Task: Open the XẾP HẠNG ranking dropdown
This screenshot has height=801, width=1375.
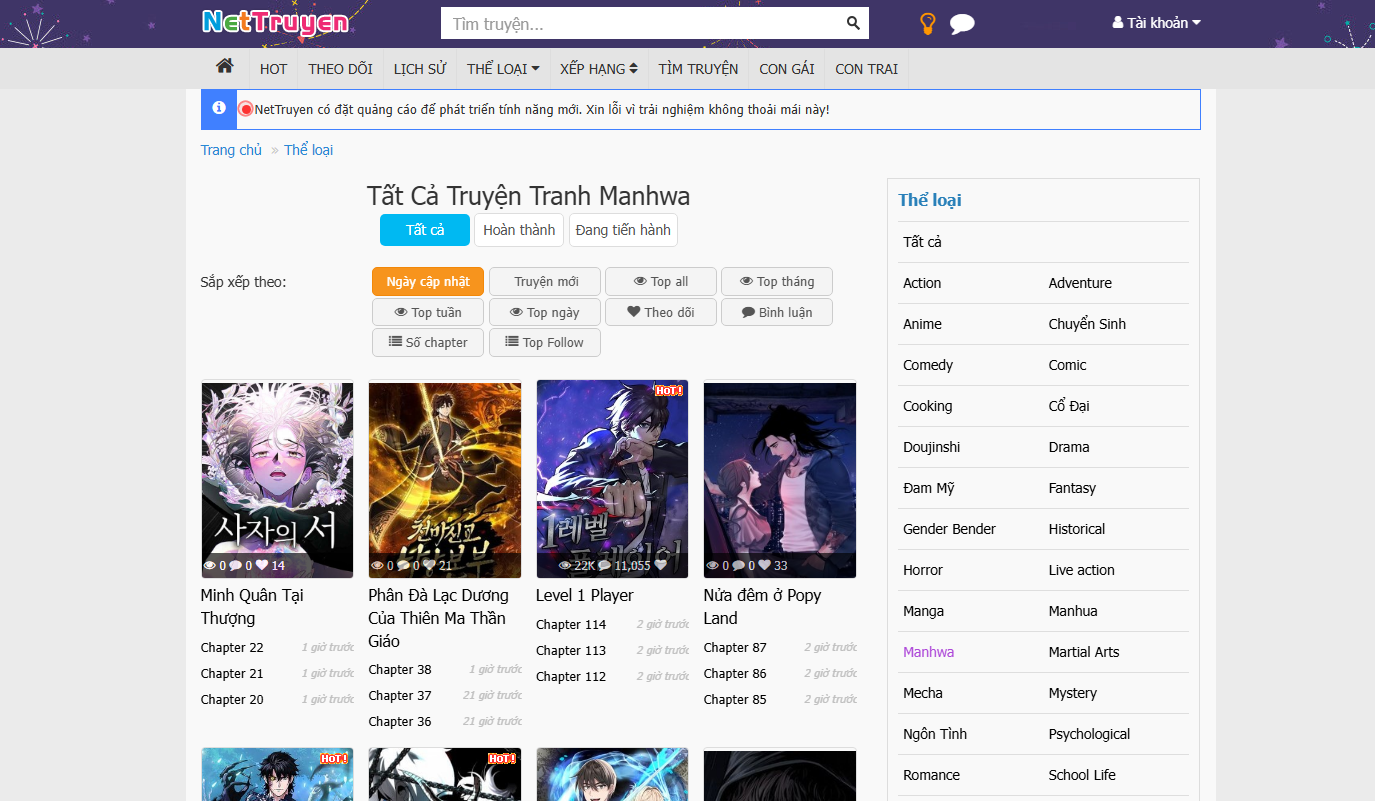Action: pyautogui.click(x=598, y=69)
